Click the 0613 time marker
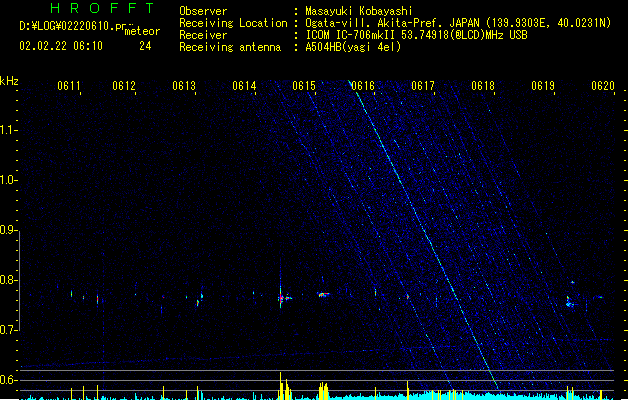The image size is (629, 400). click(184, 86)
